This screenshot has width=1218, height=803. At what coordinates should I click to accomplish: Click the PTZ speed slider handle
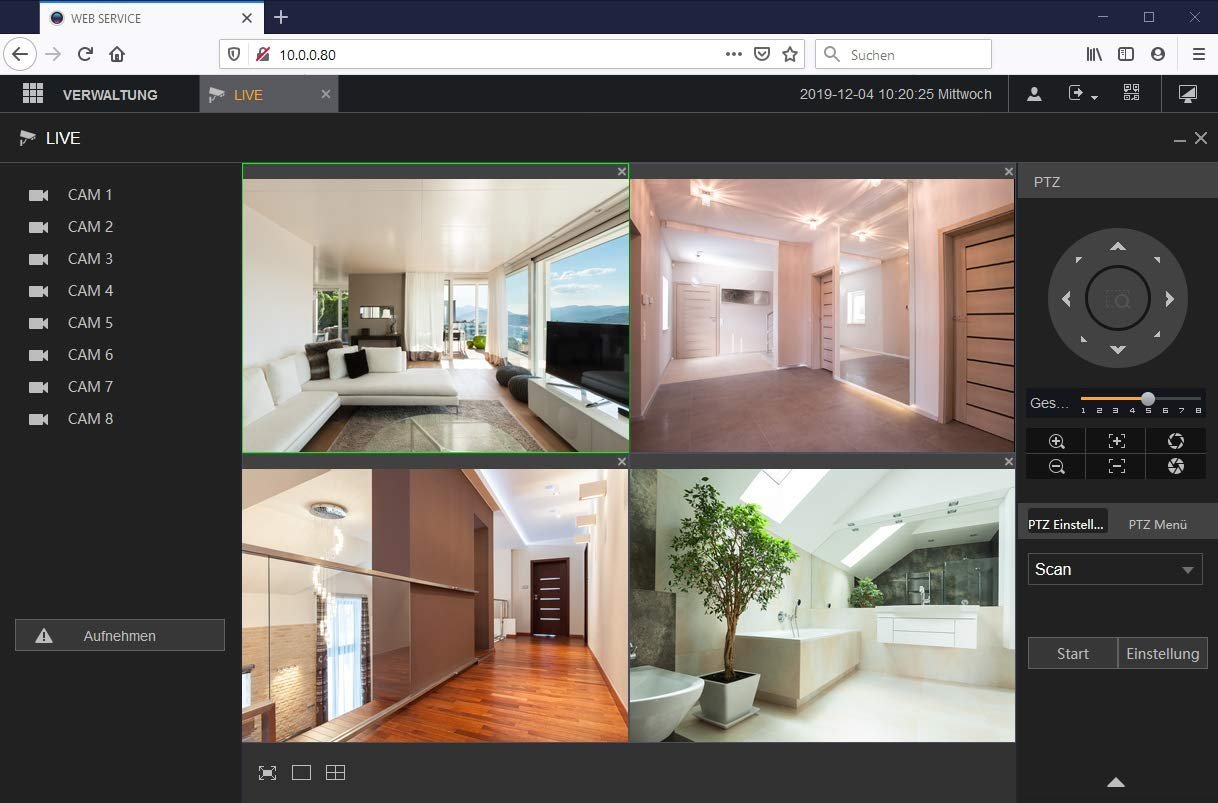click(1148, 399)
